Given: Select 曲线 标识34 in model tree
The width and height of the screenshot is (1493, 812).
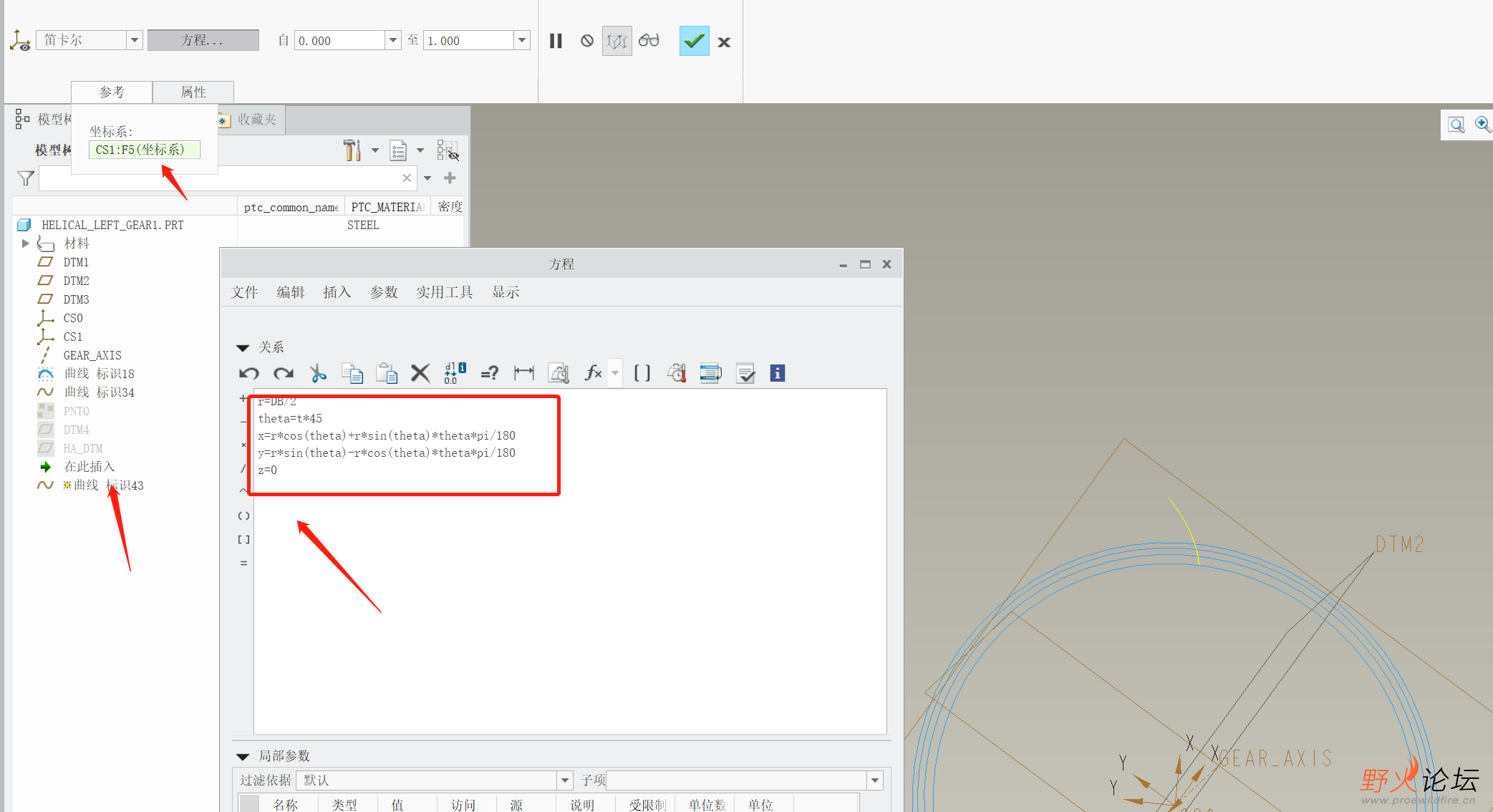Looking at the screenshot, I should tap(100, 392).
